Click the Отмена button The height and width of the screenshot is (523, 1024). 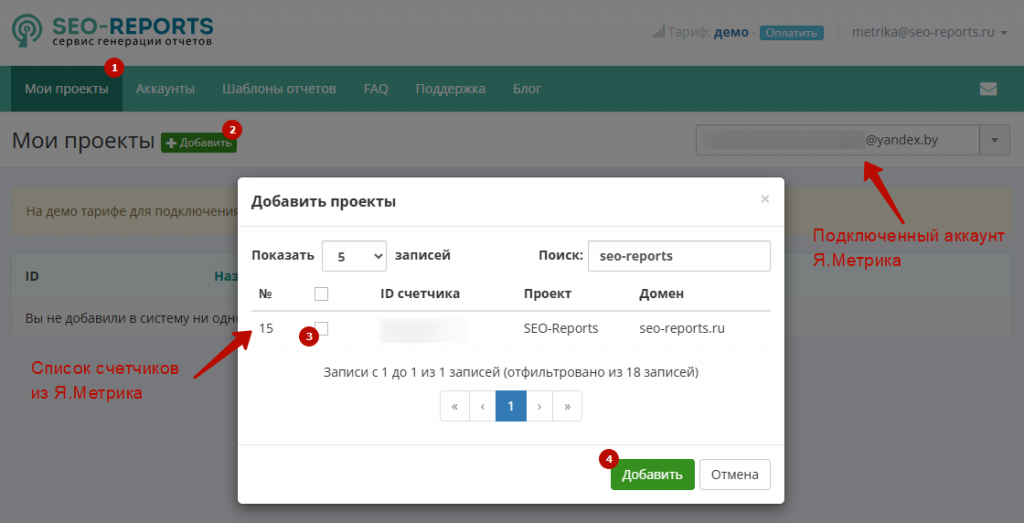(735, 475)
